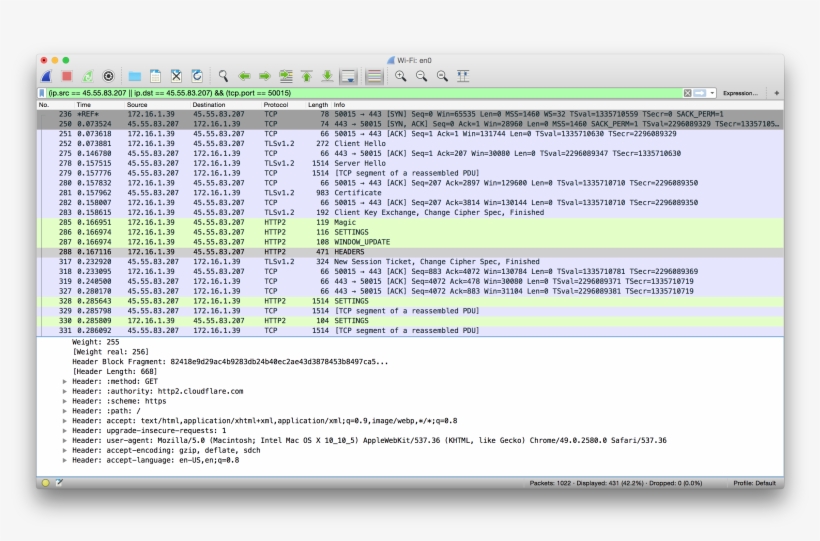Open expert information yellow circle icon

tap(45, 483)
